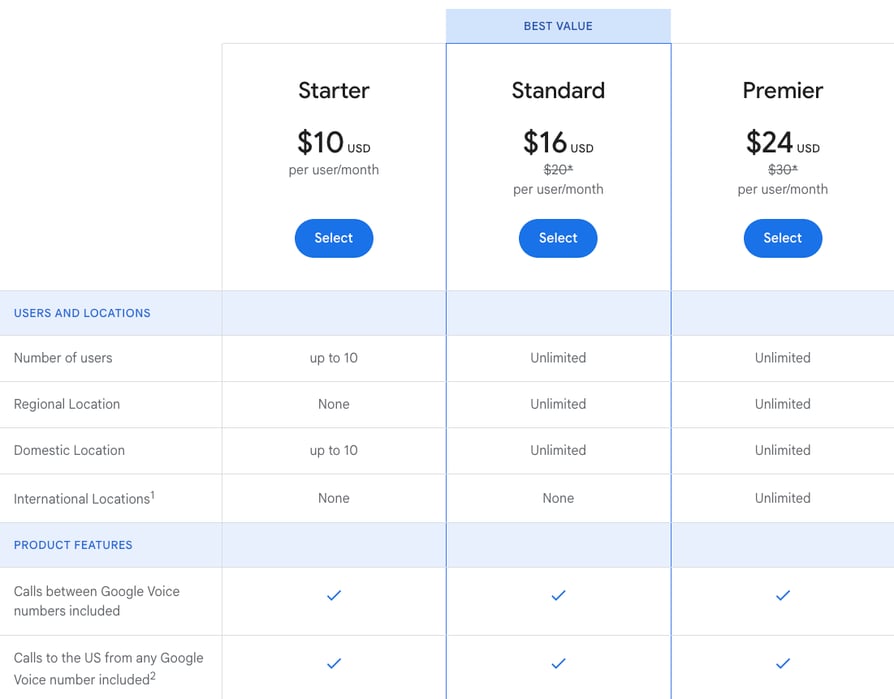Select the Premier plan
The image size is (894, 699).
pyautogui.click(x=783, y=238)
